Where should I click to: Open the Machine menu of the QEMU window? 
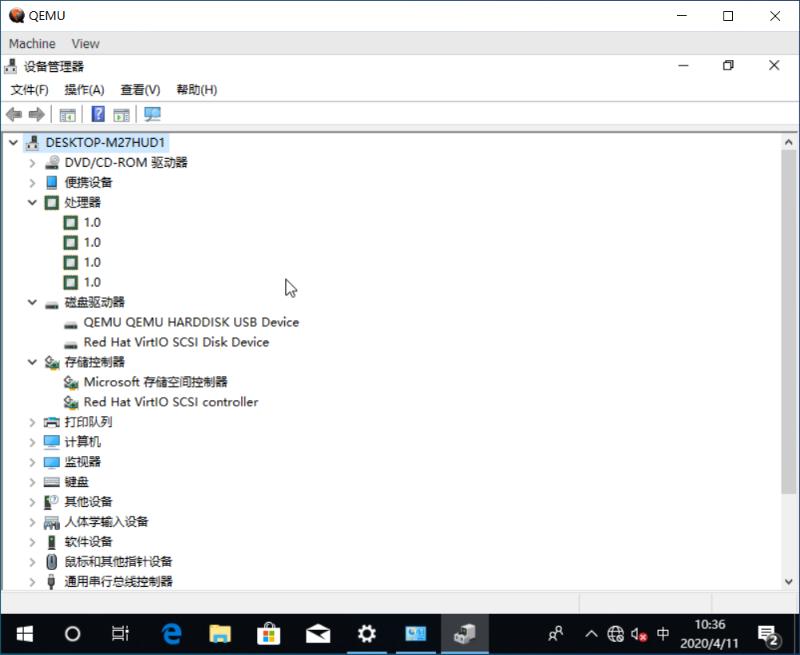coord(32,43)
